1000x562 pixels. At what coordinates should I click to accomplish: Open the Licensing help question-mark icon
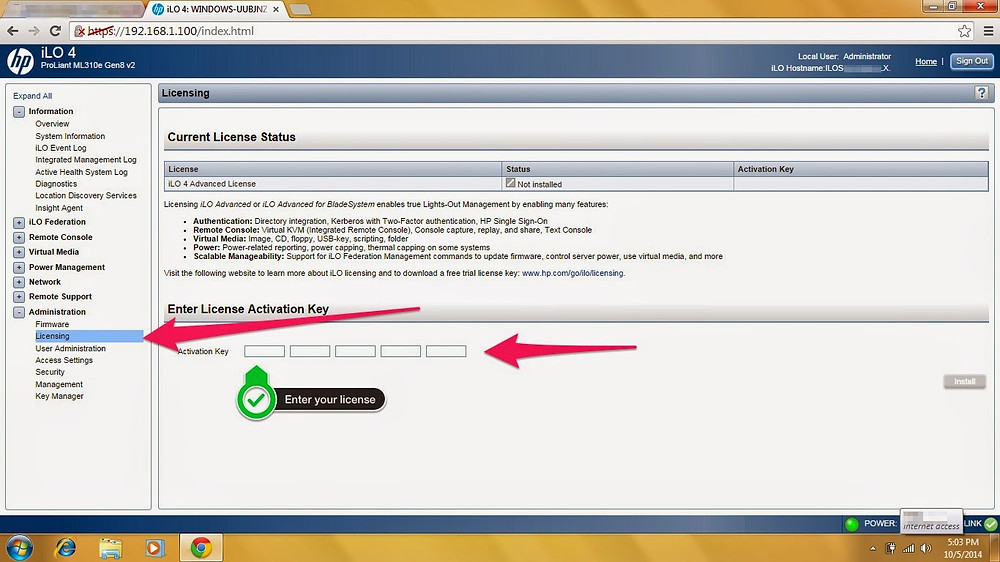pyautogui.click(x=981, y=93)
